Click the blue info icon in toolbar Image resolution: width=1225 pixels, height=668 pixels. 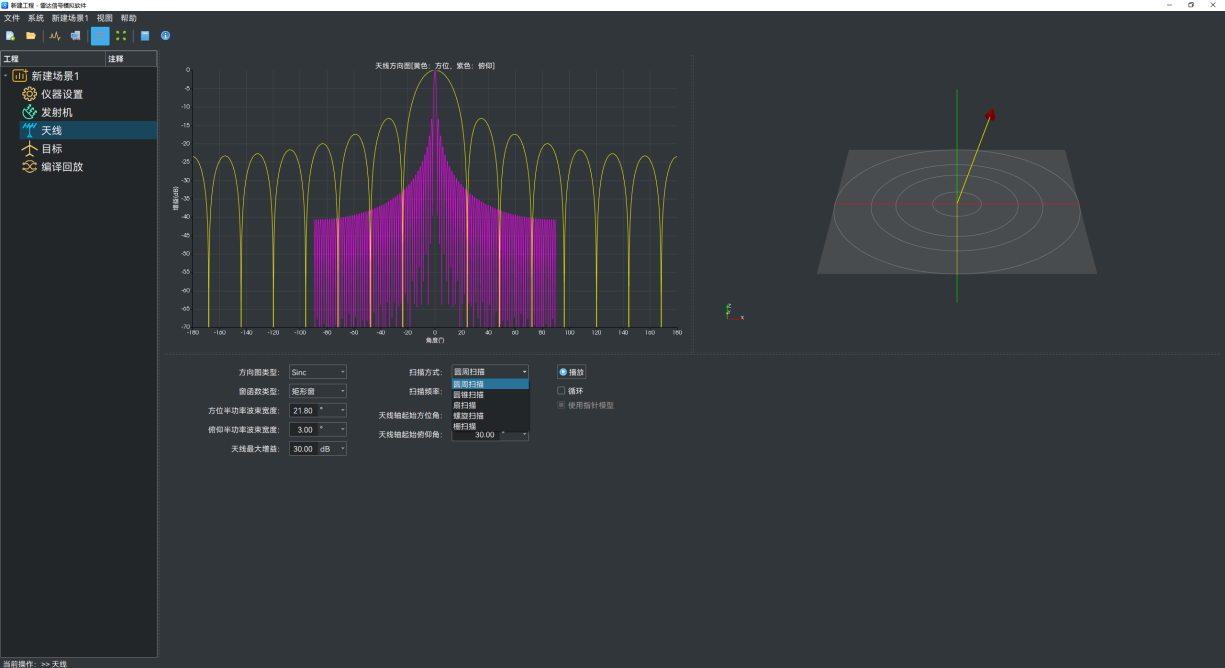[x=165, y=36]
